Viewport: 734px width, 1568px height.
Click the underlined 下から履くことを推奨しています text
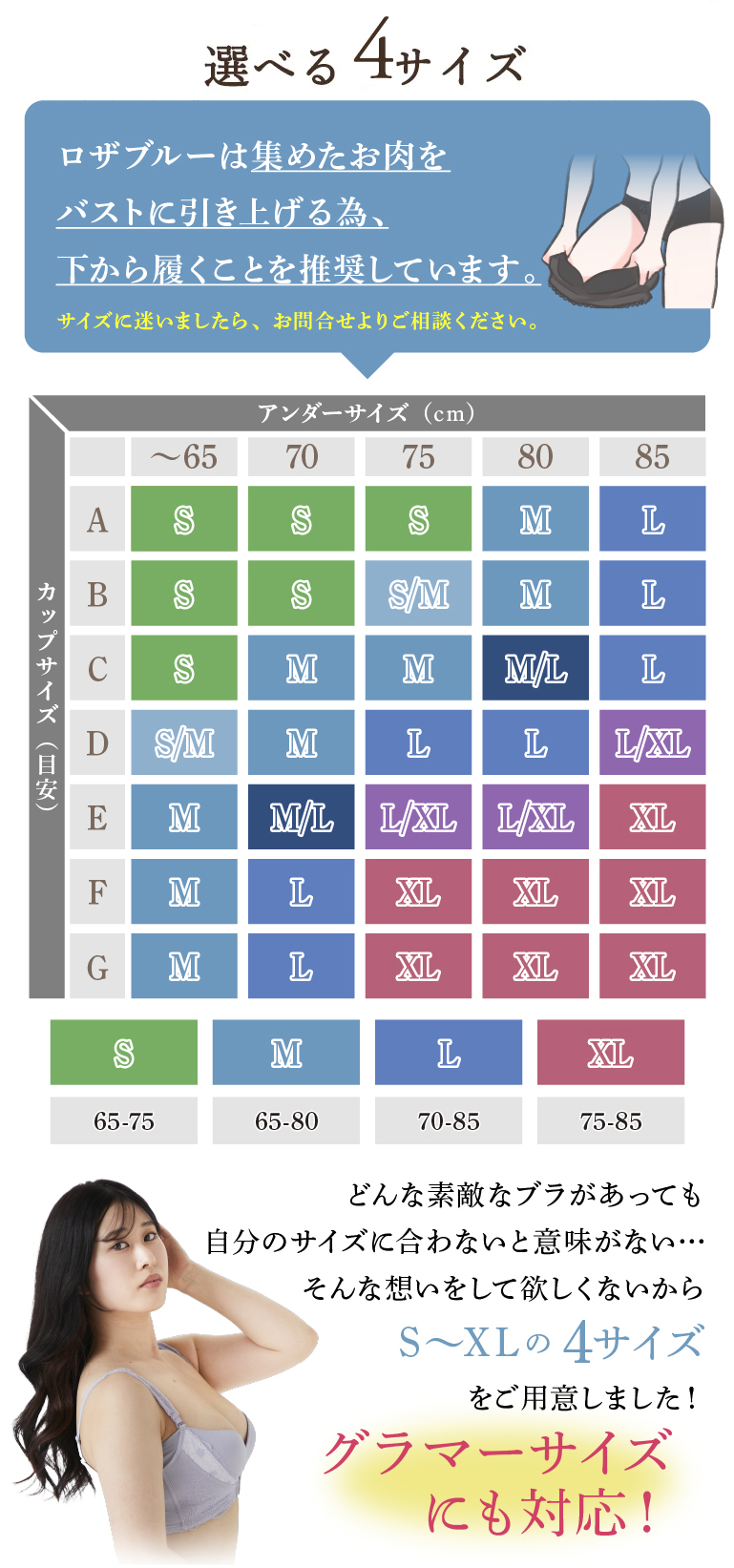(x=298, y=269)
